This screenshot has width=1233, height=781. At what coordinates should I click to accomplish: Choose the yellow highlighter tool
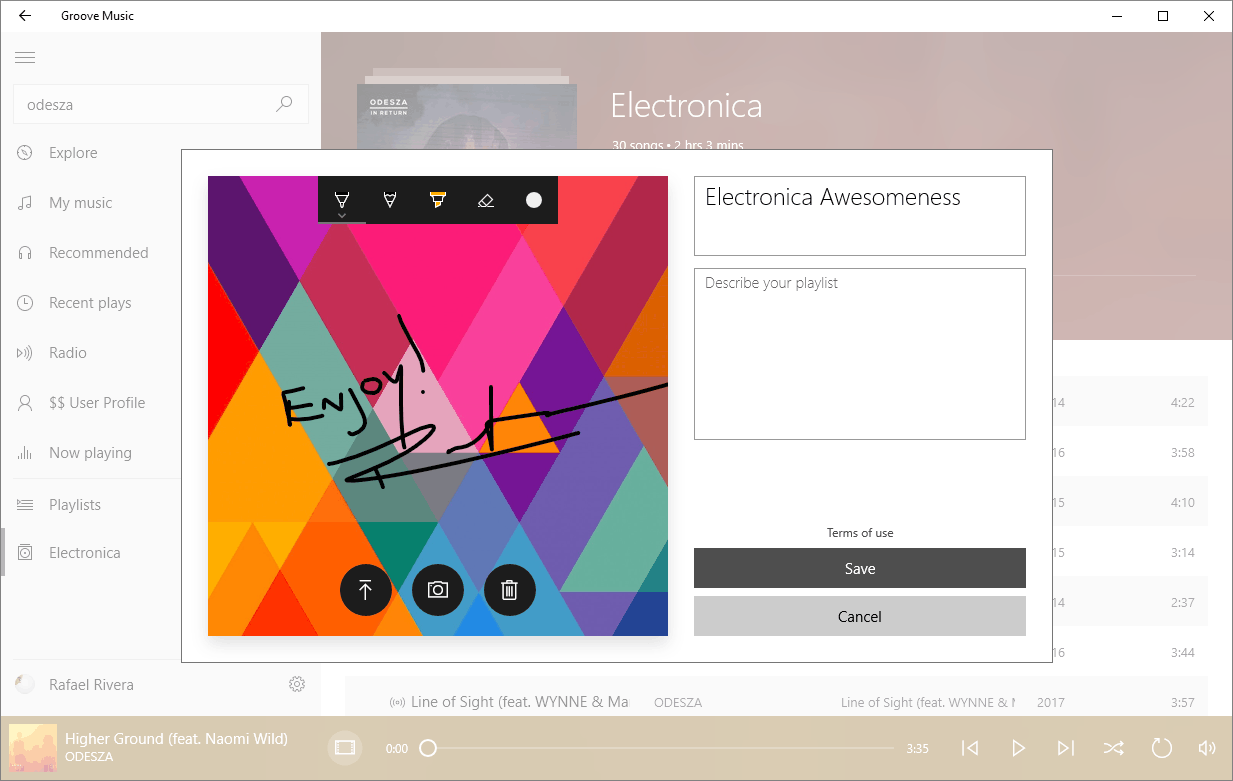438,200
